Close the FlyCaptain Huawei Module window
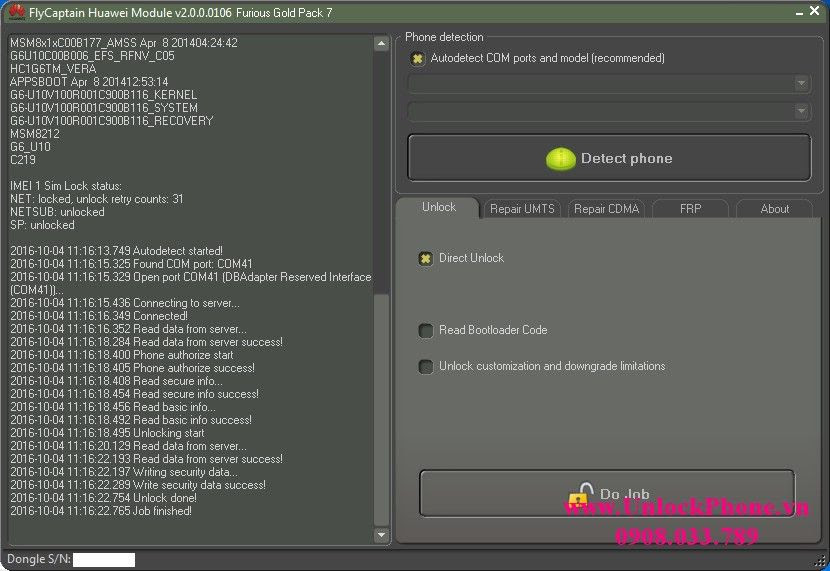830x571 pixels. [x=815, y=11]
